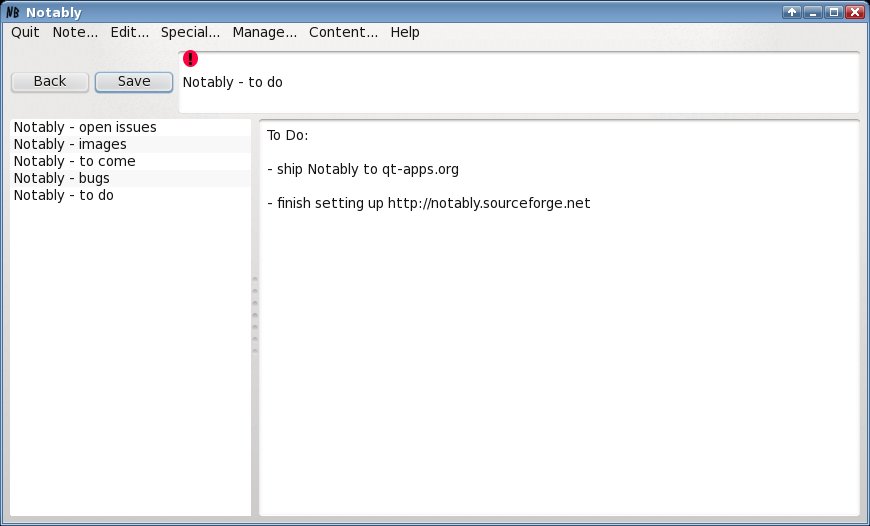The height and width of the screenshot is (526, 870).
Task: Close the Notably window
Action: point(854,12)
